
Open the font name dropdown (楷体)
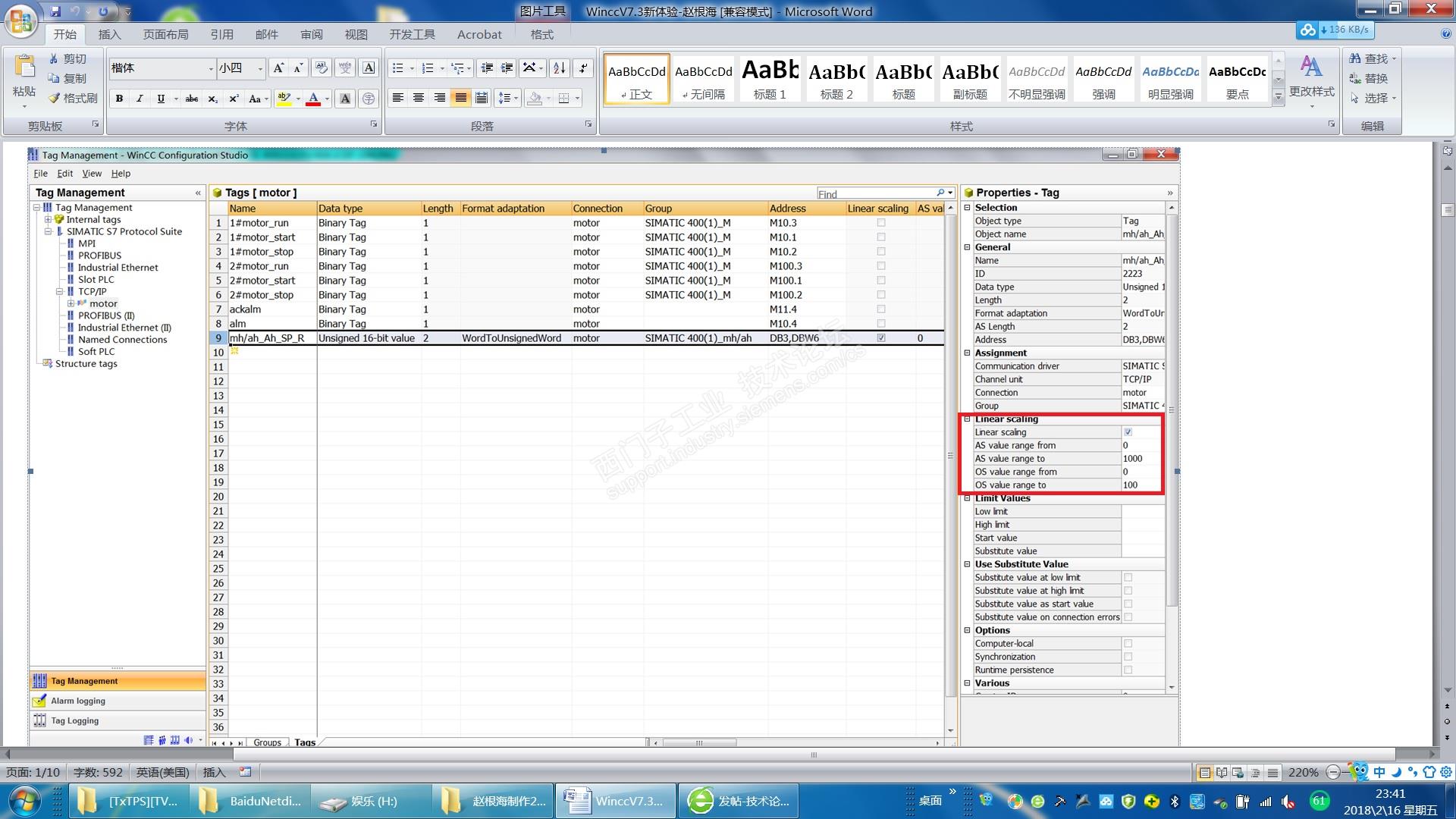211,69
